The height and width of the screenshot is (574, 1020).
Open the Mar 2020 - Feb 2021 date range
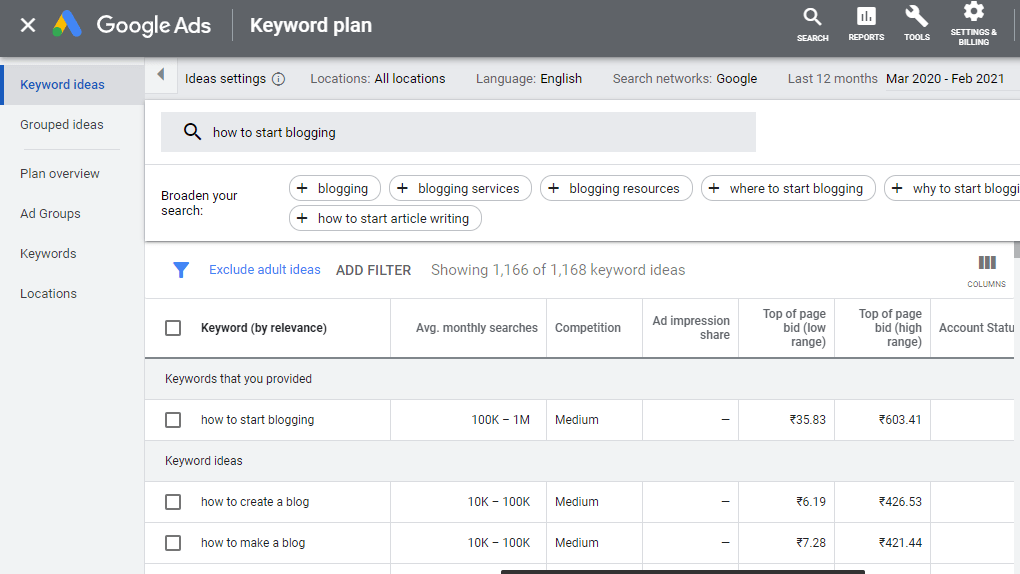[945, 79]
